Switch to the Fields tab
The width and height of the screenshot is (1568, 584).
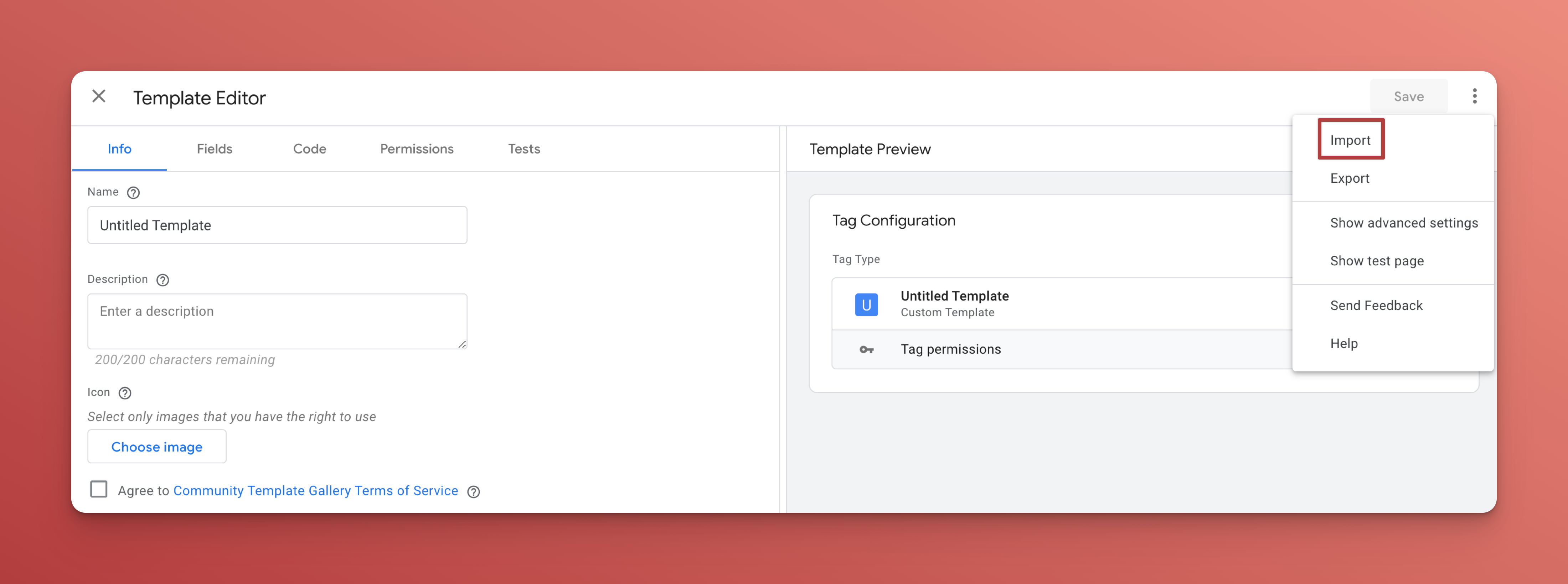click(214, 149)
